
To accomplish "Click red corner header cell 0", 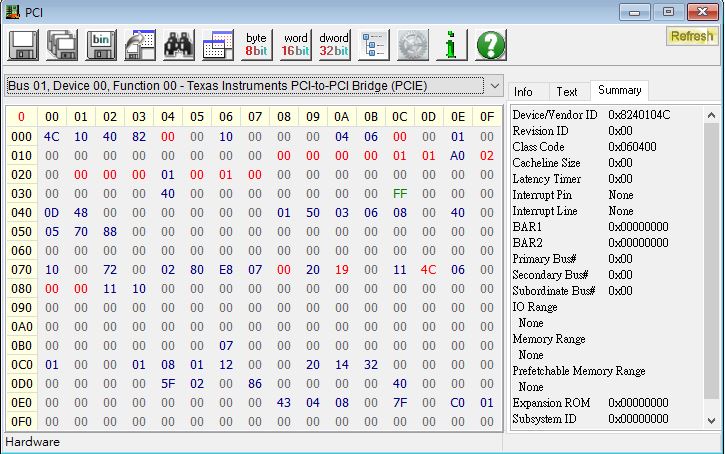I will coord(21,117).
